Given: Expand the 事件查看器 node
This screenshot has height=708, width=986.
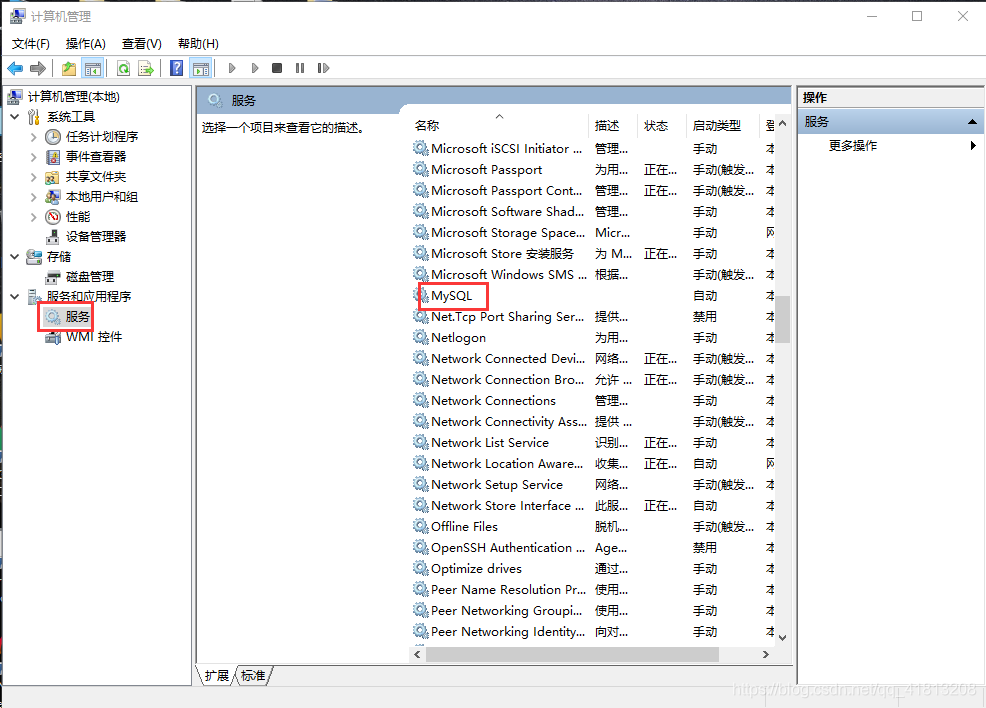Looking at the screenshot, I should (34, 157).
